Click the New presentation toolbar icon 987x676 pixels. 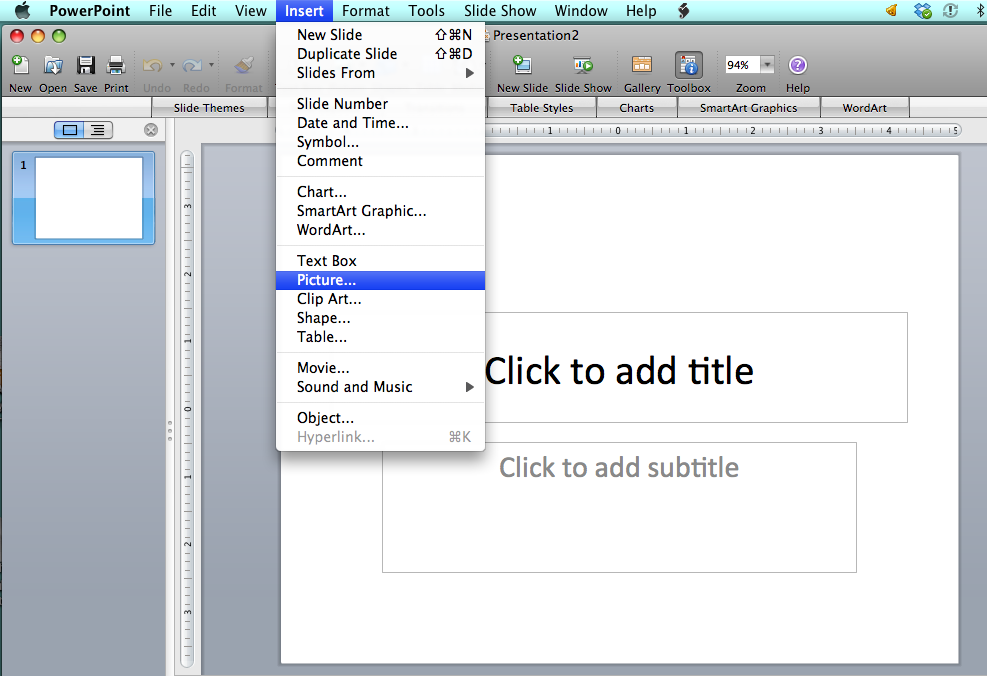pyautogui.click(x=20, y=66)
